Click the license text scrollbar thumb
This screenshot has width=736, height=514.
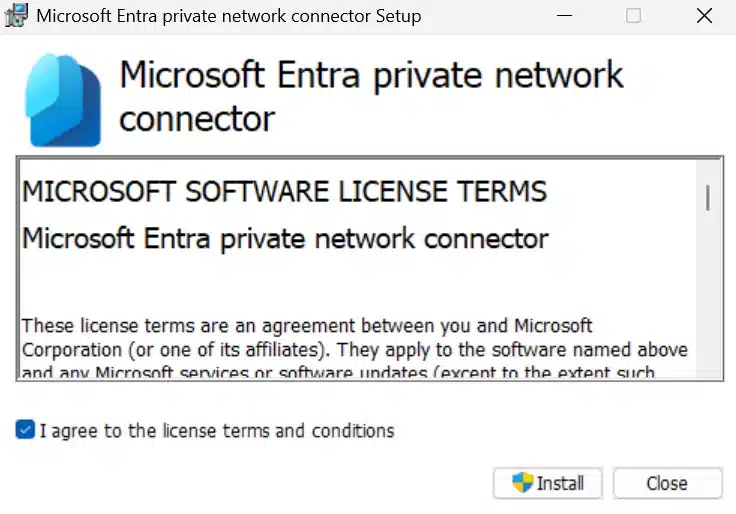pos(708,197)
